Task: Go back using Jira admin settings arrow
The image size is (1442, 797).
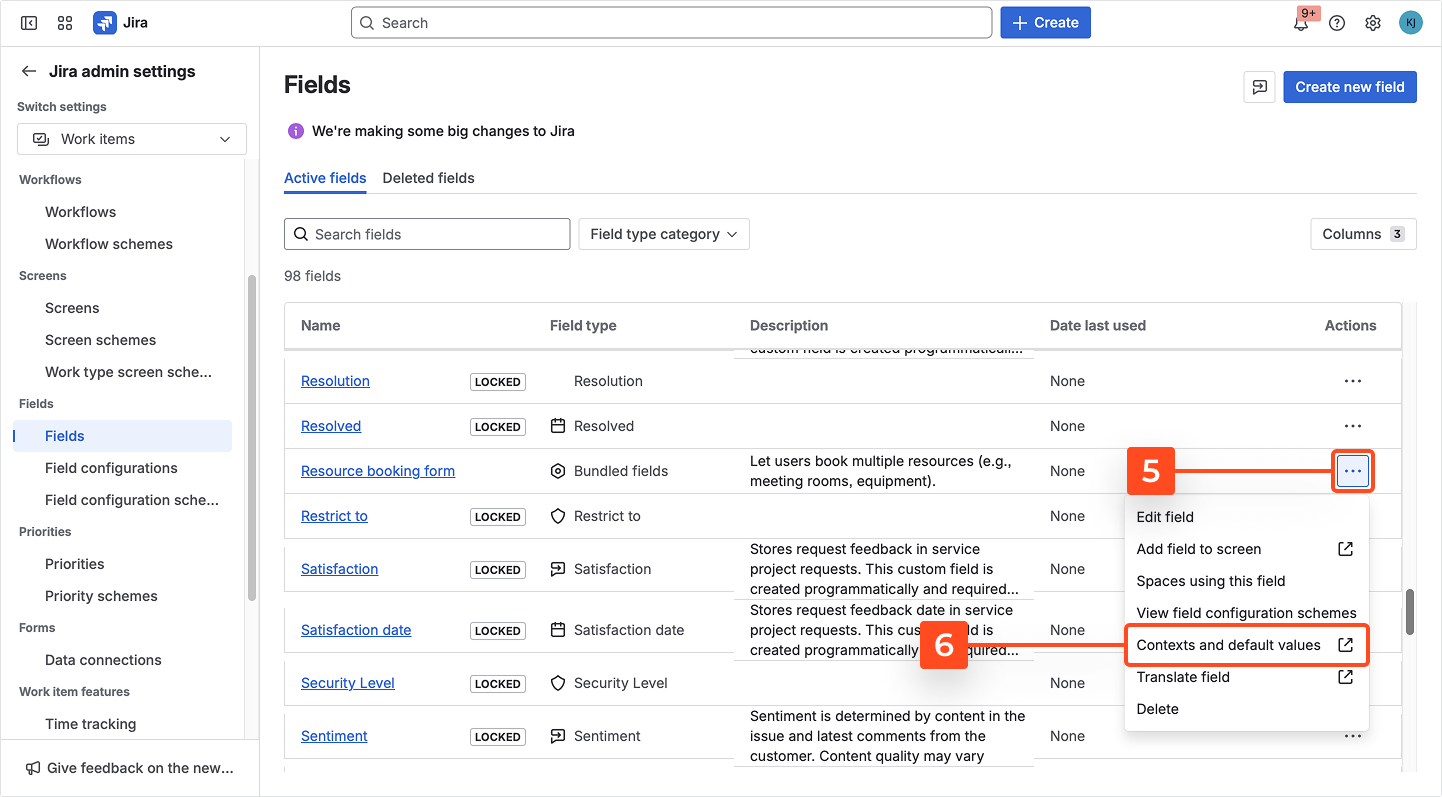Action: click(29, 71)
